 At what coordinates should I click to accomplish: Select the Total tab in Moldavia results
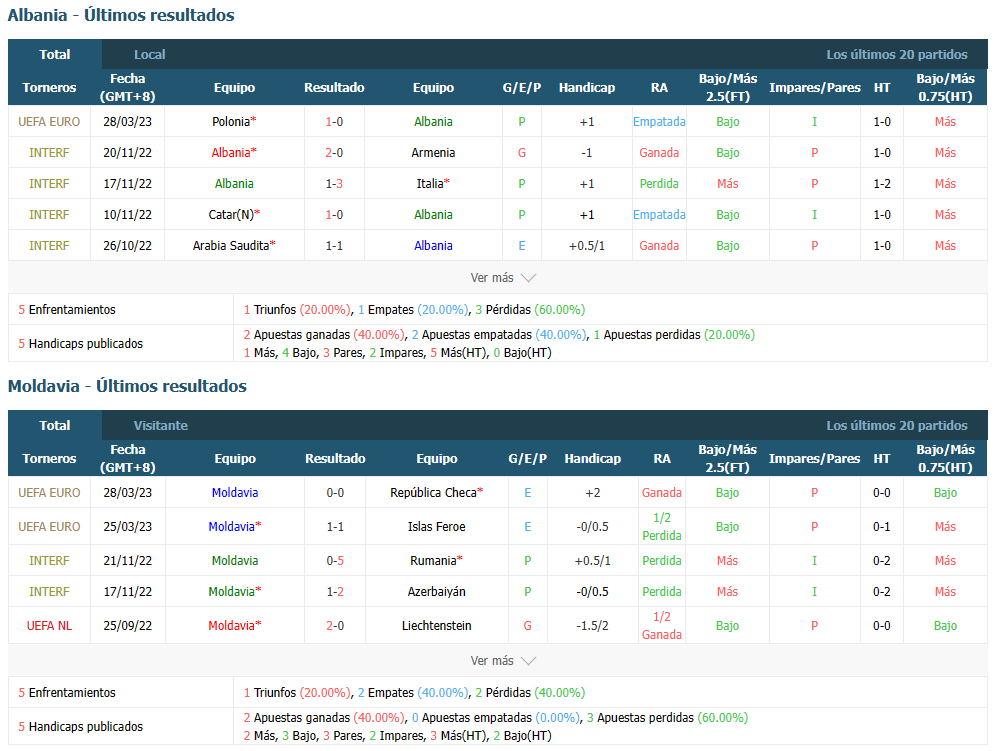coord(55,426)
